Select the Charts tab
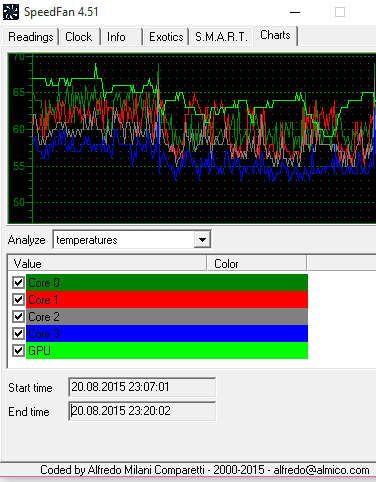Viewport: 376px width, 482px height. pyautogui.click(x=275, y=35)
